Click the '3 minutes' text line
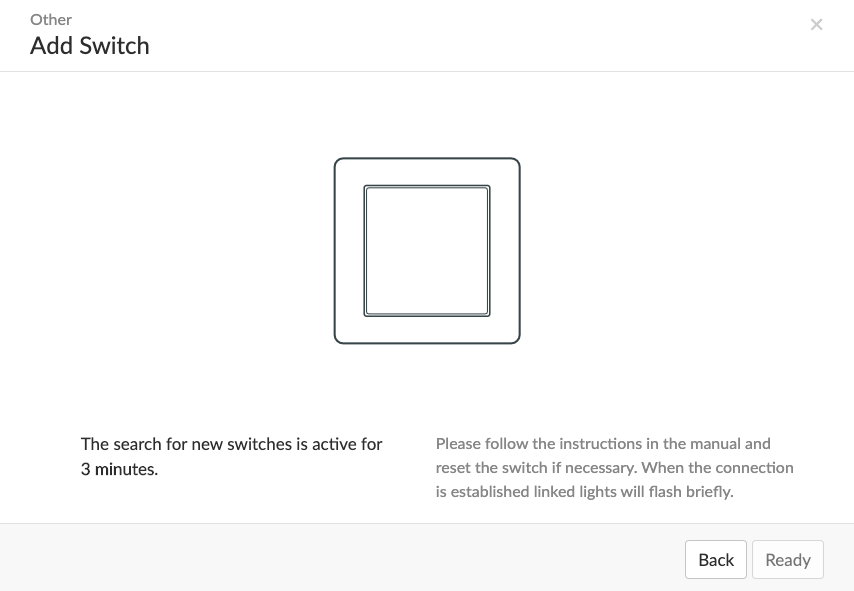The height and width of the screenshot is (591, 854). click(119, 469)
